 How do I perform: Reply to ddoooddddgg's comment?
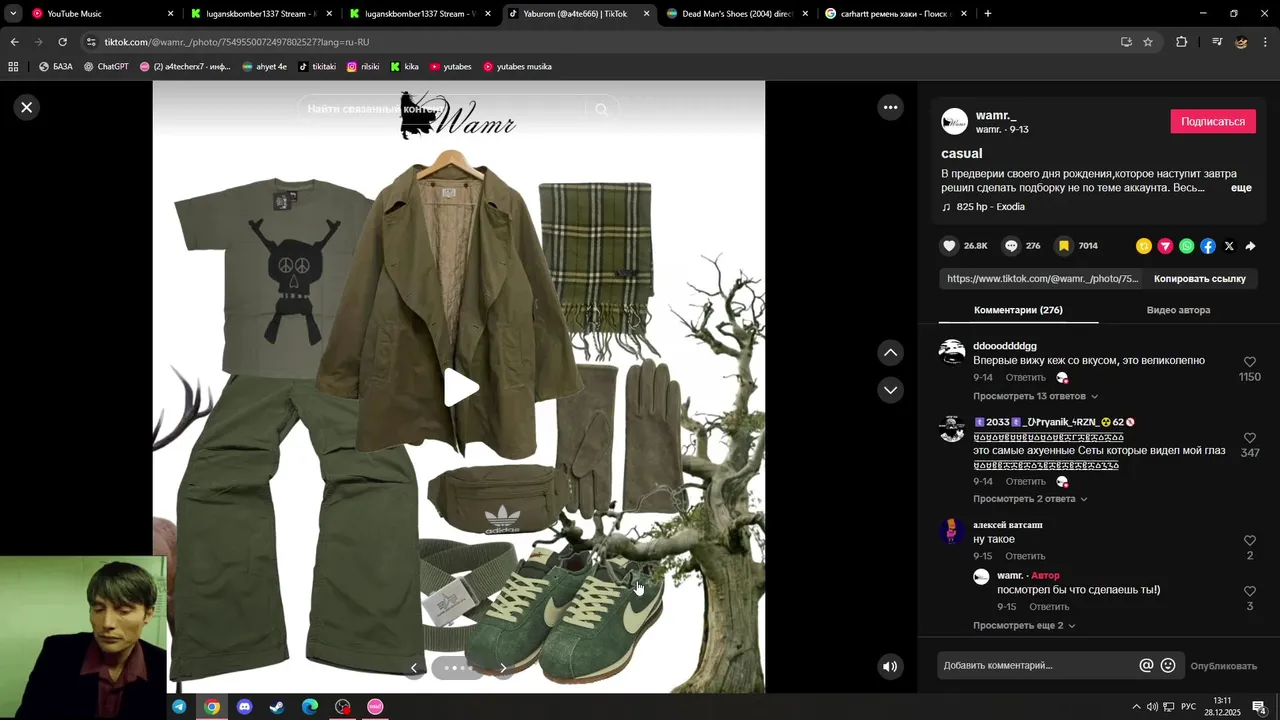click(x=1025, y=377)
